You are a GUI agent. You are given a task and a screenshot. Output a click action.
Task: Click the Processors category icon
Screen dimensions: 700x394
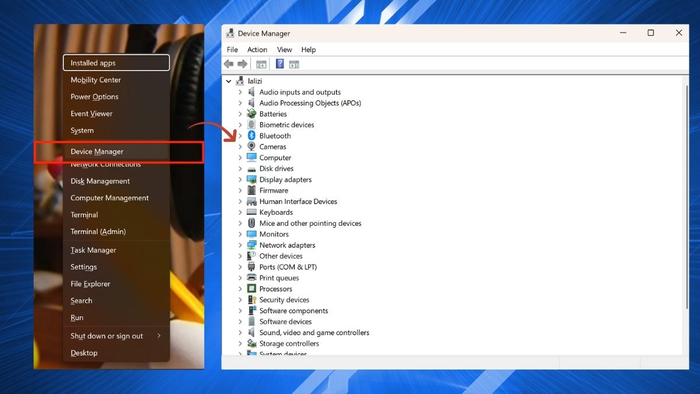coord(251,289)
